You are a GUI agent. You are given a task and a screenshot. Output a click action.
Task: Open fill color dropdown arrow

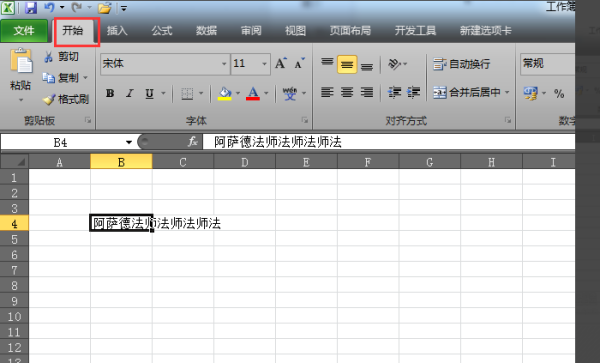(238, 93)
